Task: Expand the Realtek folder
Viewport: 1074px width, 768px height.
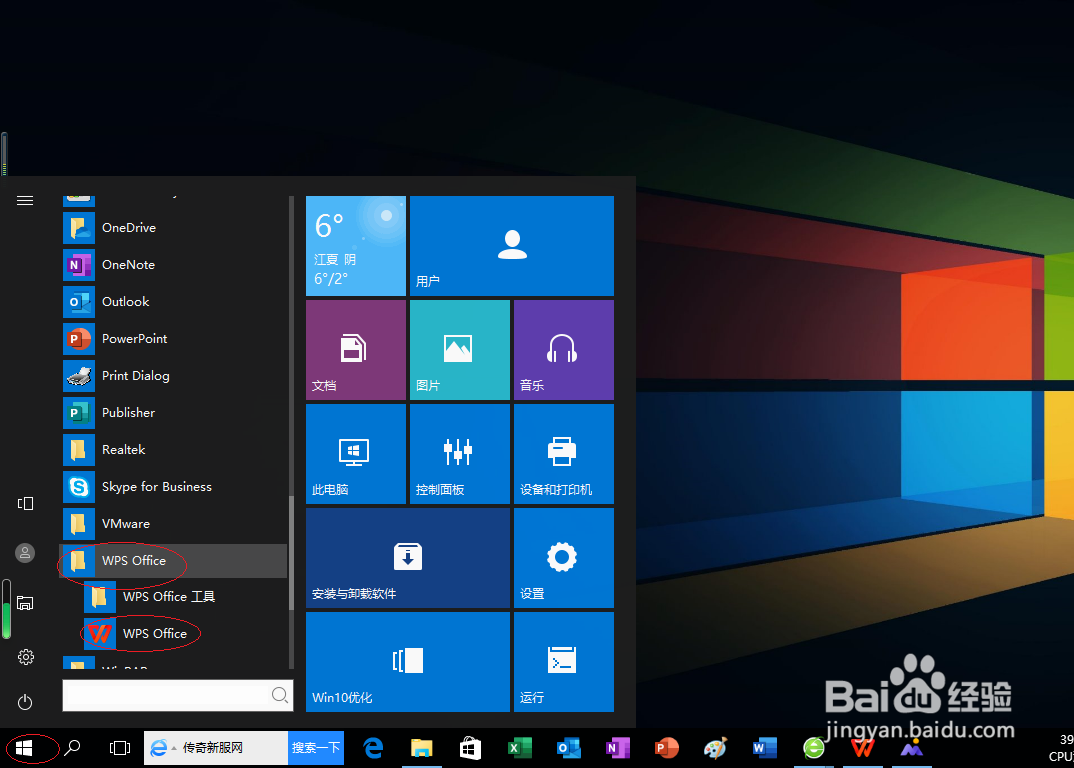Action: [174, 449]
